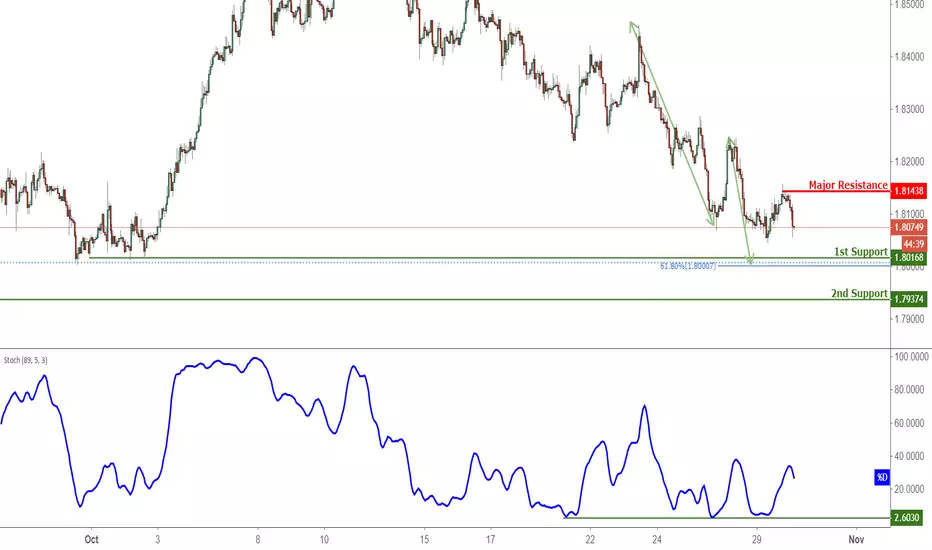The height and width of the screenshot is (550, 932).
Task: Click the 100.0000 stochastic axis label
Action: pos(911,357)
